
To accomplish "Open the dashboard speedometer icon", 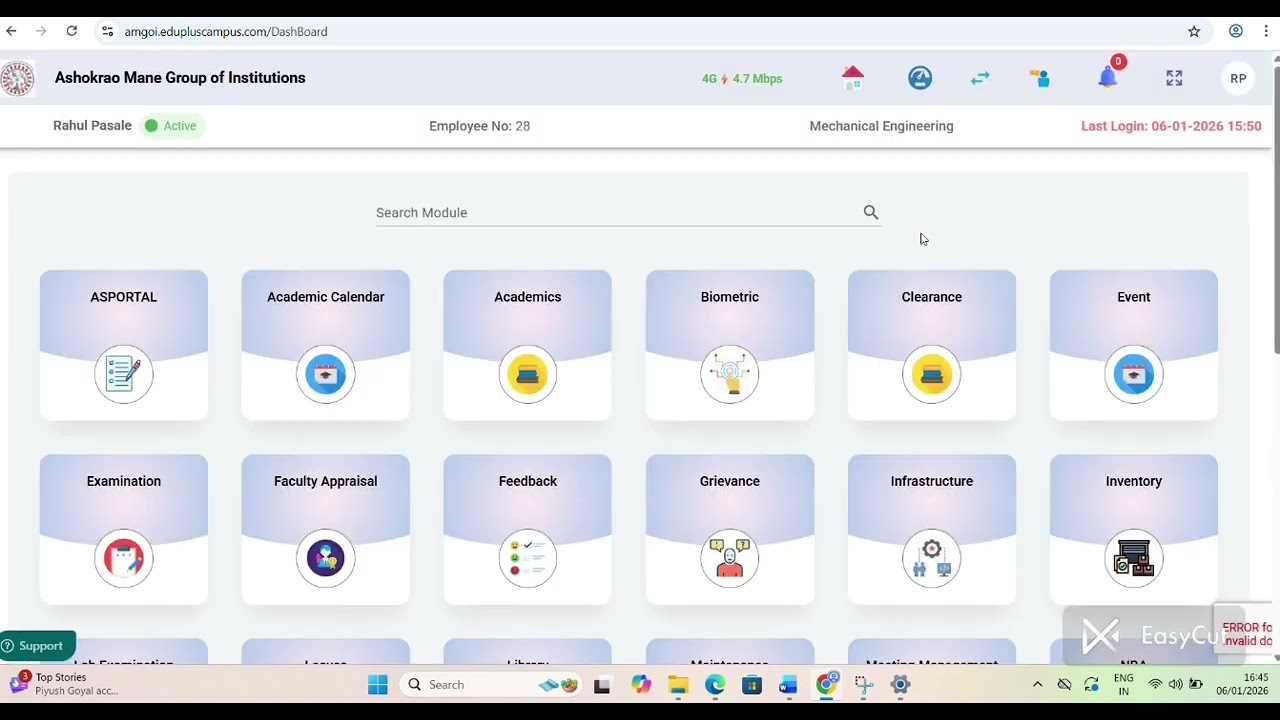I will coord(920,78).
